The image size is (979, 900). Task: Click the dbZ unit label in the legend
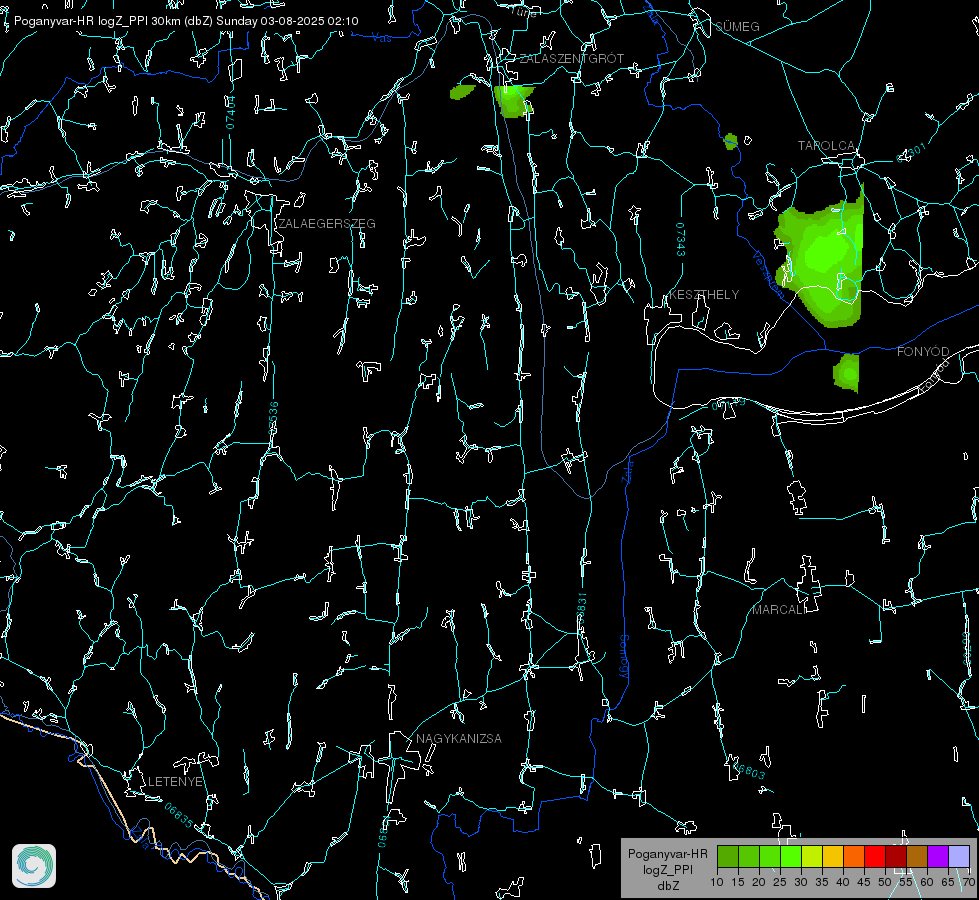coord(667,886)
